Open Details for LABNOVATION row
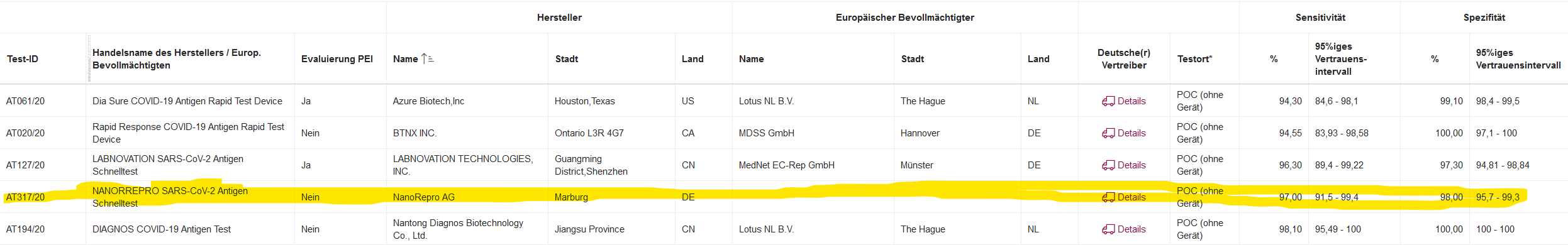Image resolution: width=1568 pixels, height=245 pixels. point(1123,165)
